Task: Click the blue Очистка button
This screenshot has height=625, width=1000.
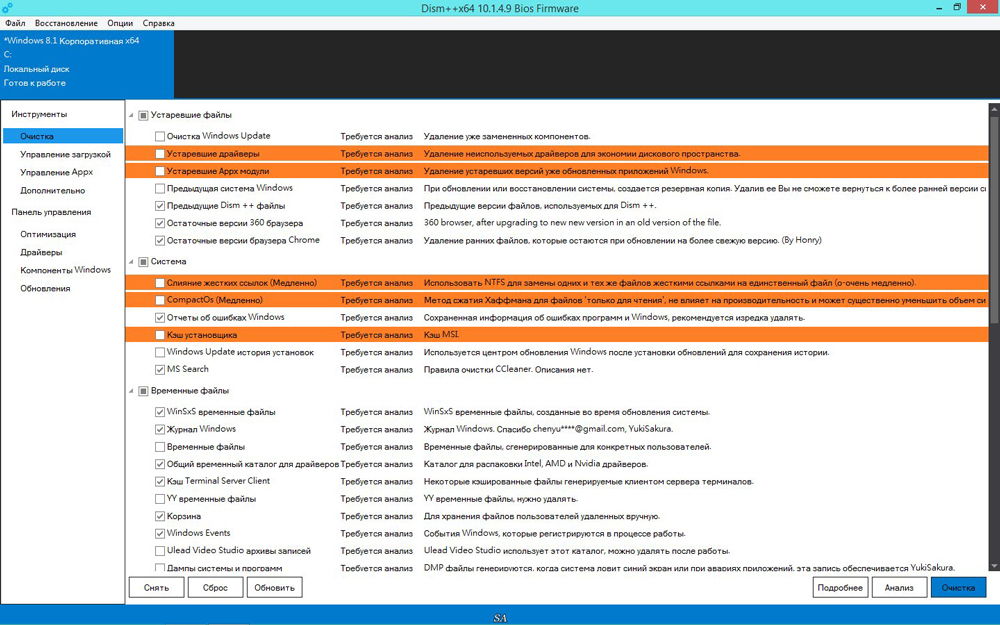Action: click(x=959, y=587)
